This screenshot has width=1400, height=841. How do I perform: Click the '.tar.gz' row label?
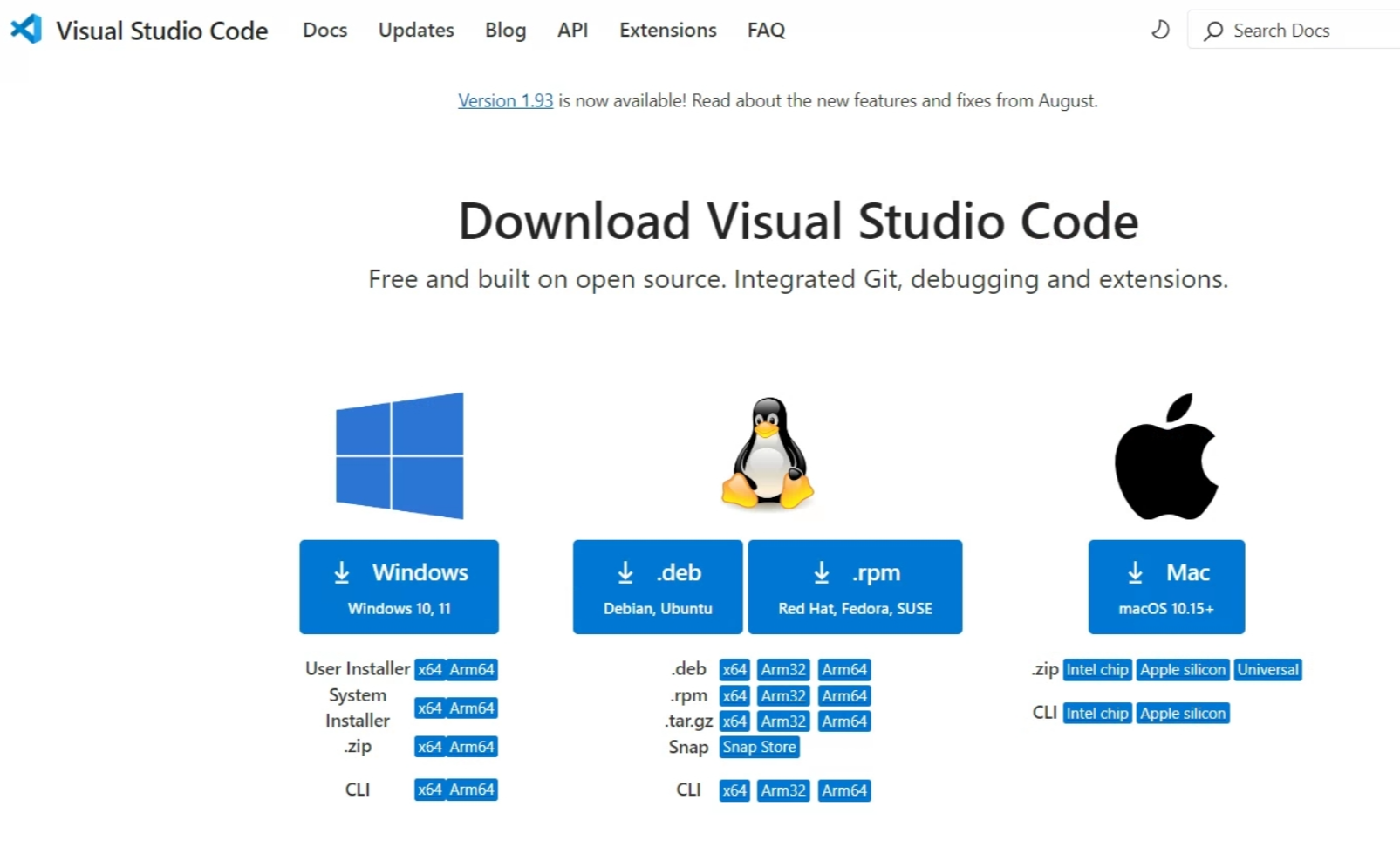click(x=689, y=721)
